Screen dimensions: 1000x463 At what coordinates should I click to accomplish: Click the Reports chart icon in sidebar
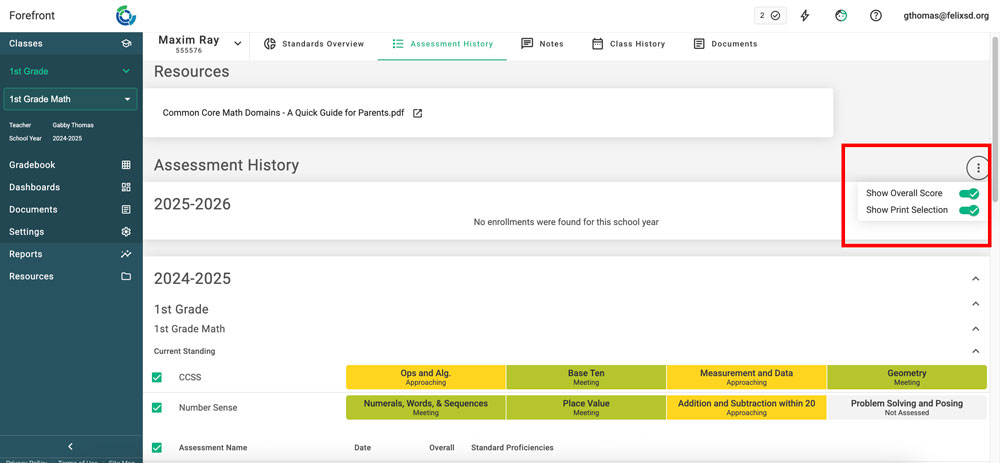coord(126,254)
